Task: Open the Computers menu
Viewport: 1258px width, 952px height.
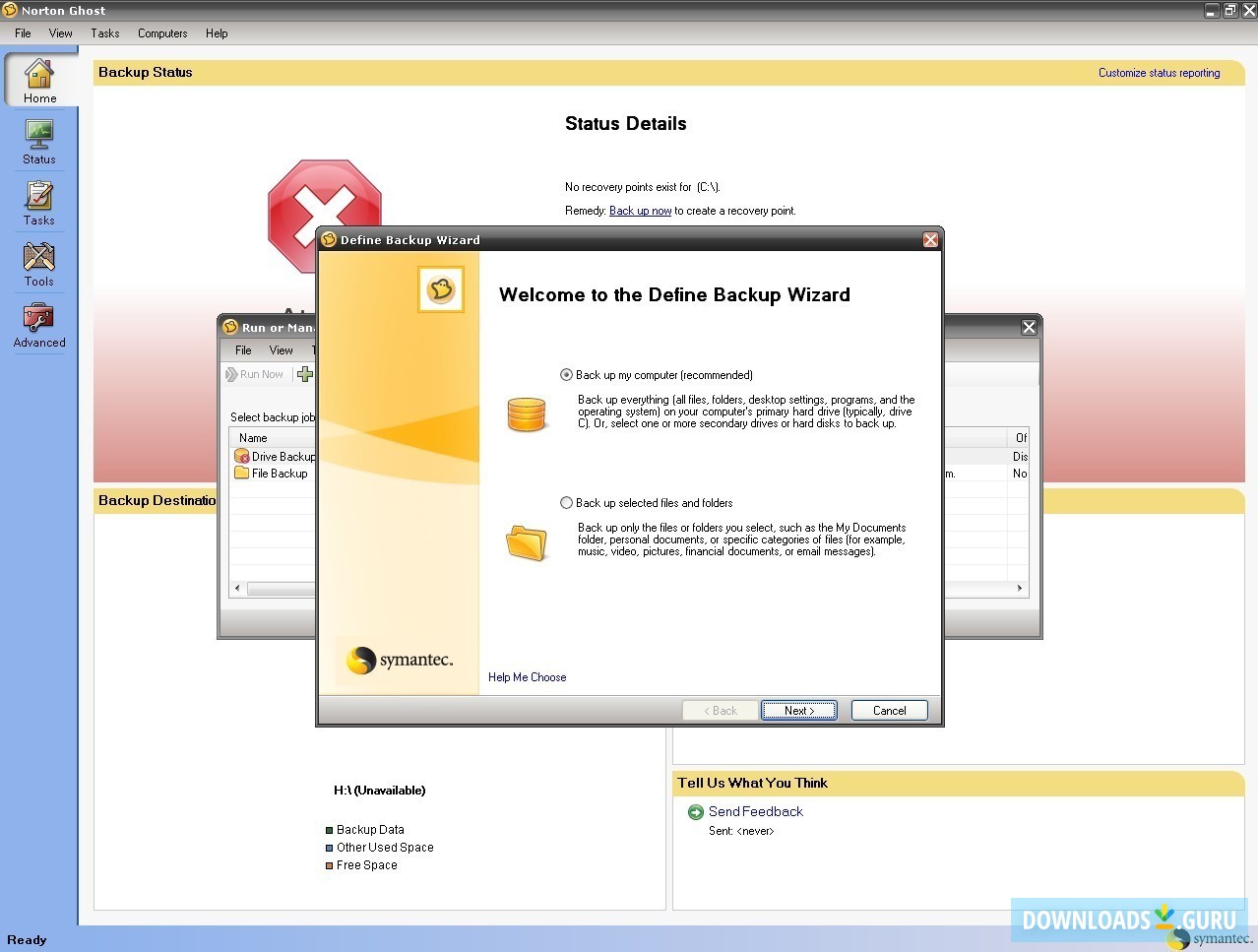Action: [x=162, y=33]
